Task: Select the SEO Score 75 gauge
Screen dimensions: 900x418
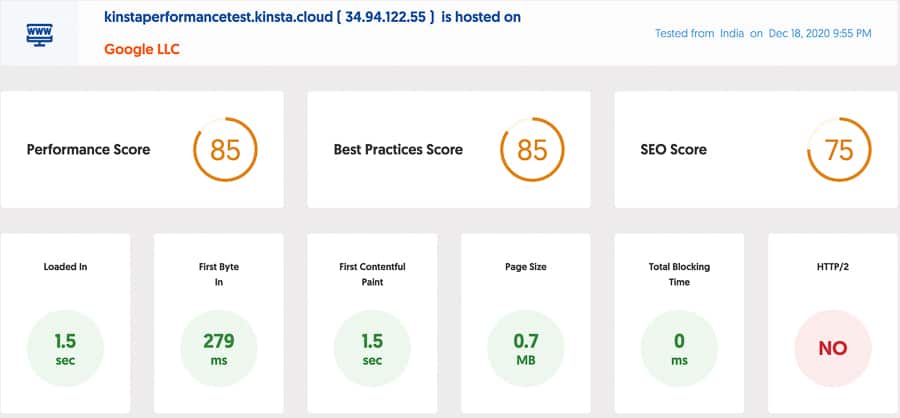Action: click(x=838, y=150)
